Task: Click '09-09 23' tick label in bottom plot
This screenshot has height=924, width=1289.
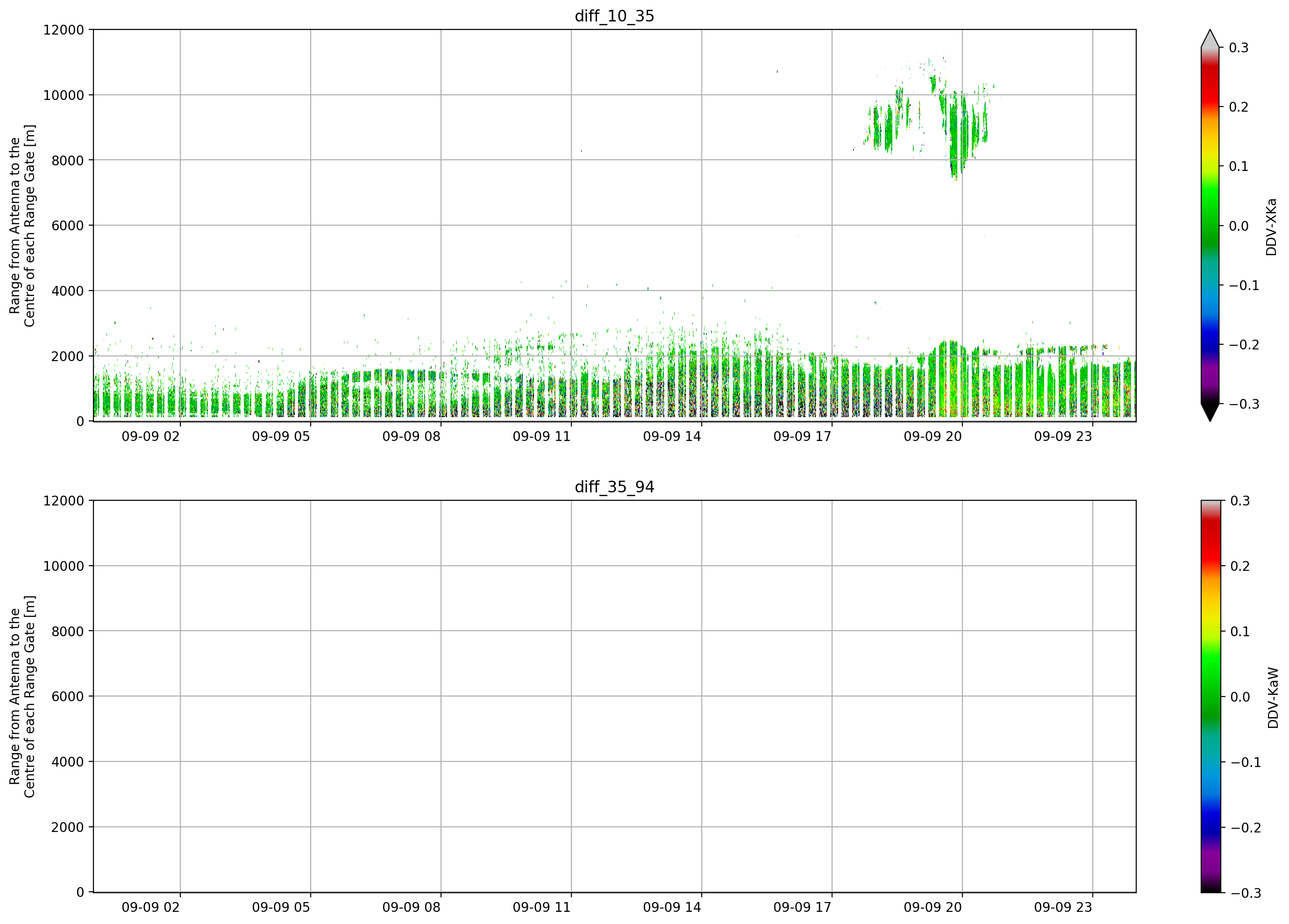Action: (1063, 908)
